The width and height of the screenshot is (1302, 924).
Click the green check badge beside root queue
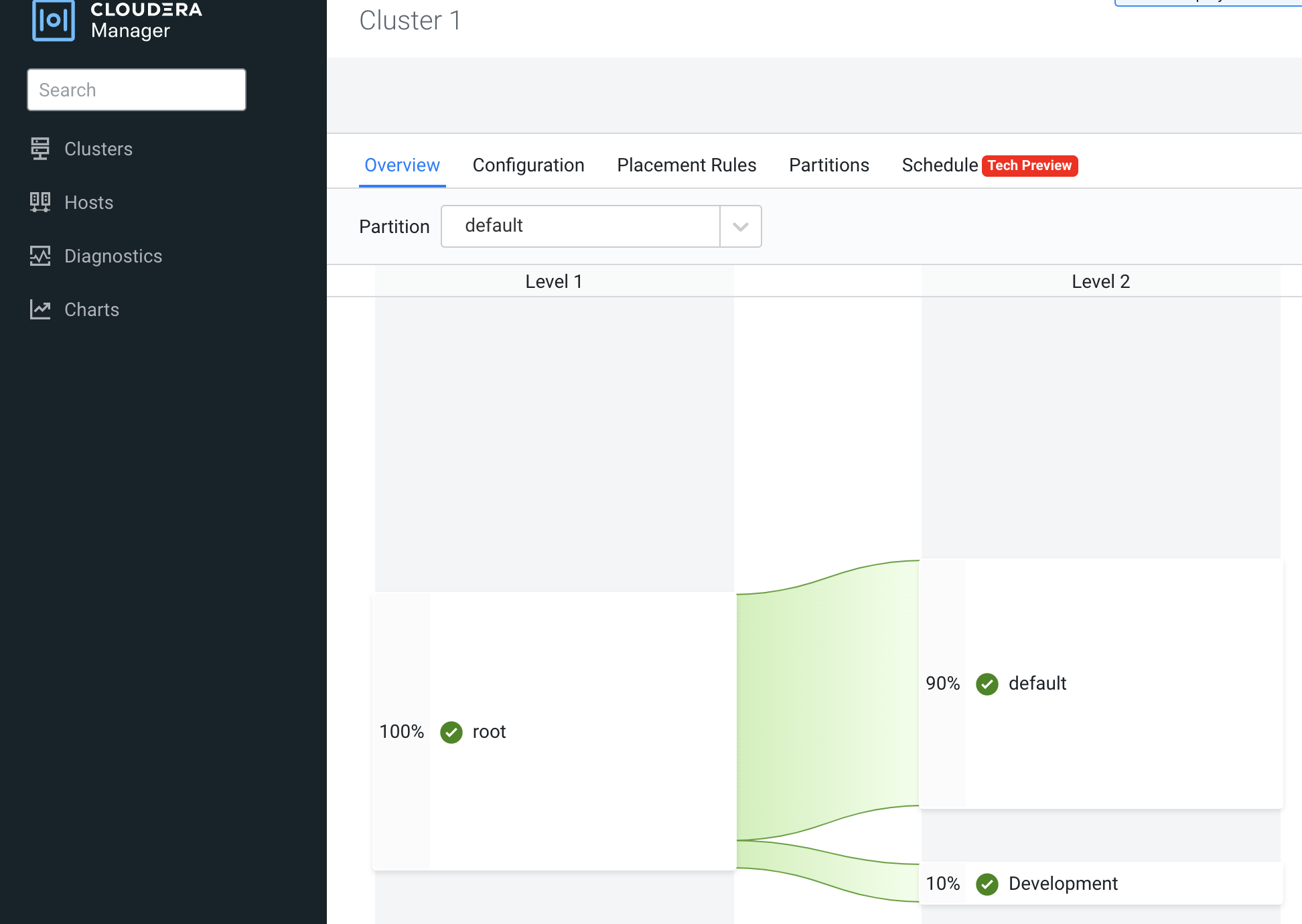(x=451, y=732)
